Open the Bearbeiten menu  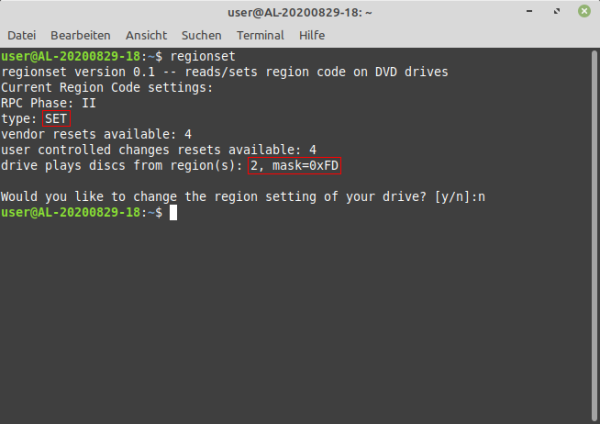[80, 35]
